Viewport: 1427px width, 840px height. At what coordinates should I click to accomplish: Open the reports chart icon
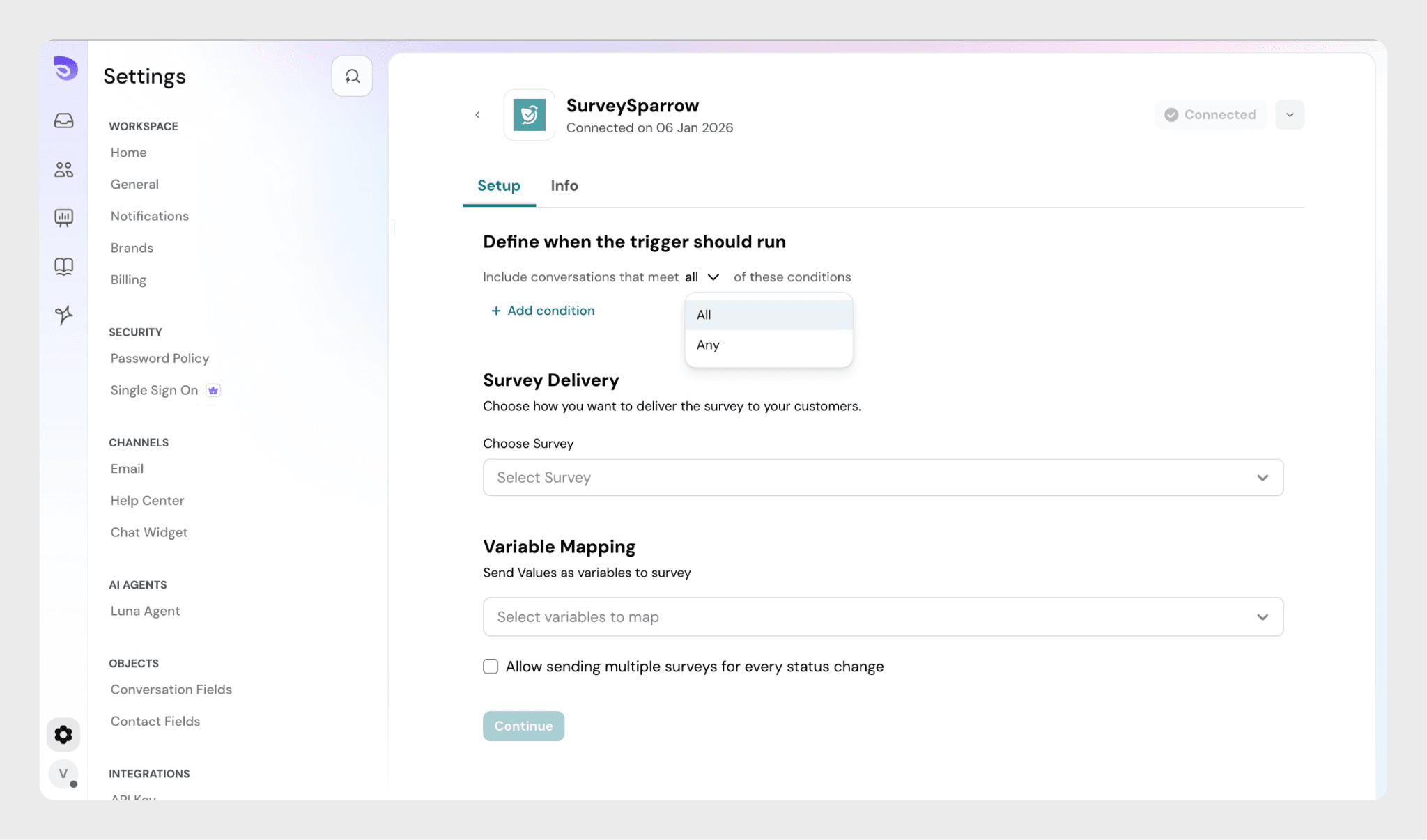pos(63,218)
